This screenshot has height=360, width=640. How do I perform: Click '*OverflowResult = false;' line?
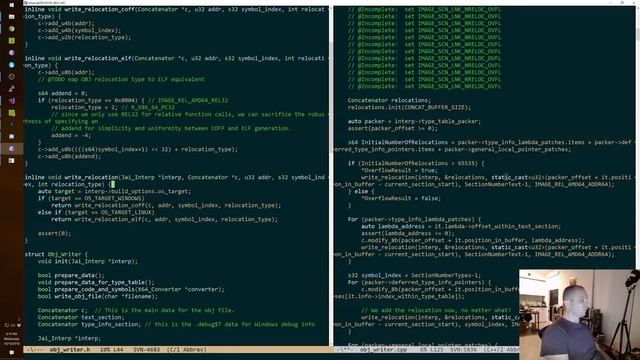[x=401, y=198]
